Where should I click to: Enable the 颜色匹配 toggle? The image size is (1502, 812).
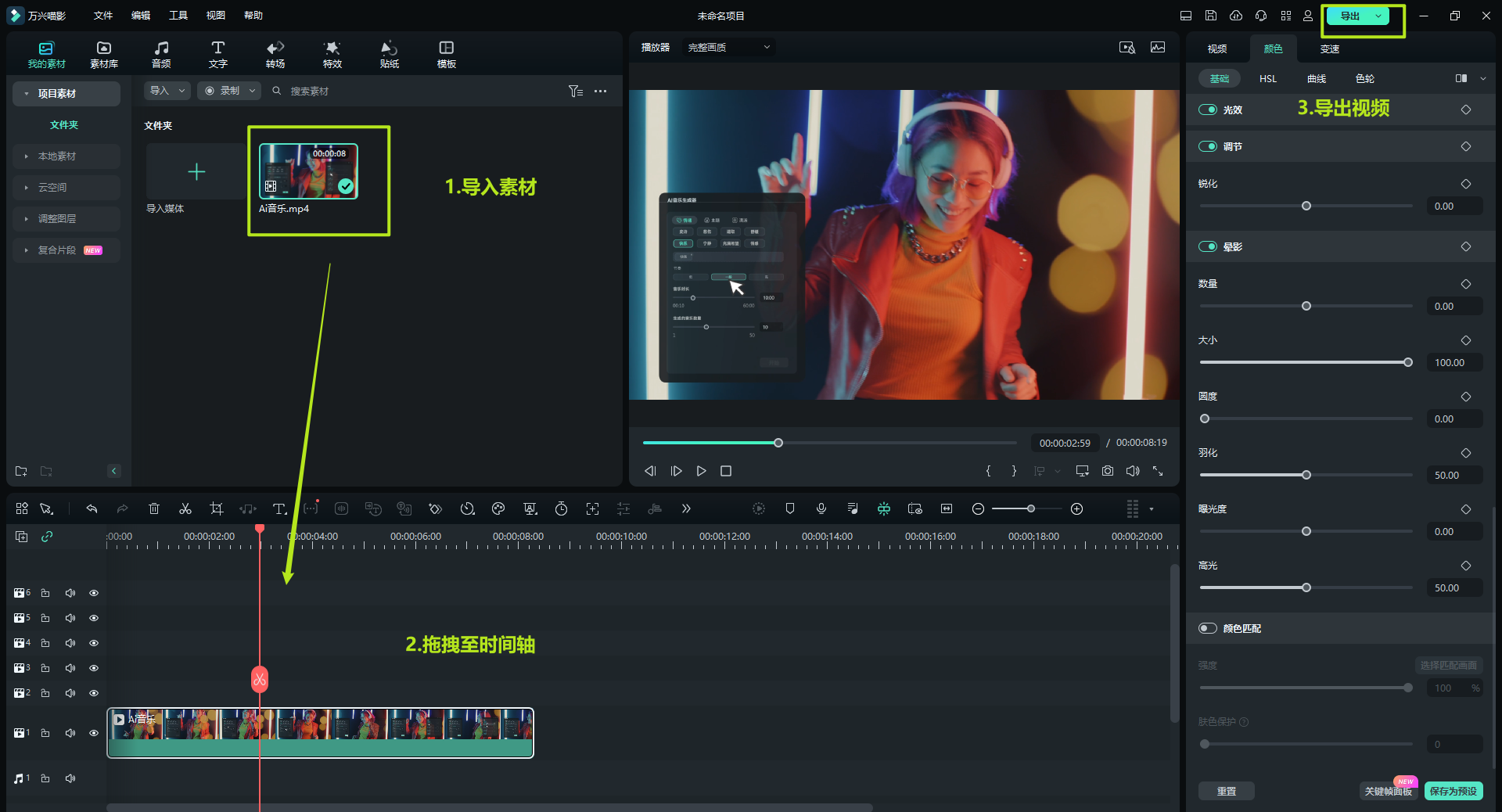[1208, 628]
